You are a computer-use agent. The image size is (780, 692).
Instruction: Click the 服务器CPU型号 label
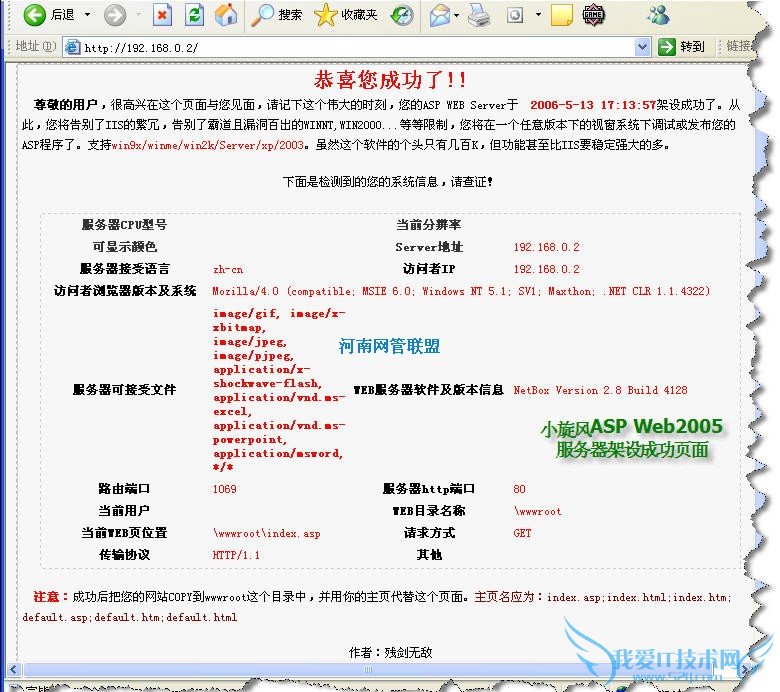(x=124, y=225)
